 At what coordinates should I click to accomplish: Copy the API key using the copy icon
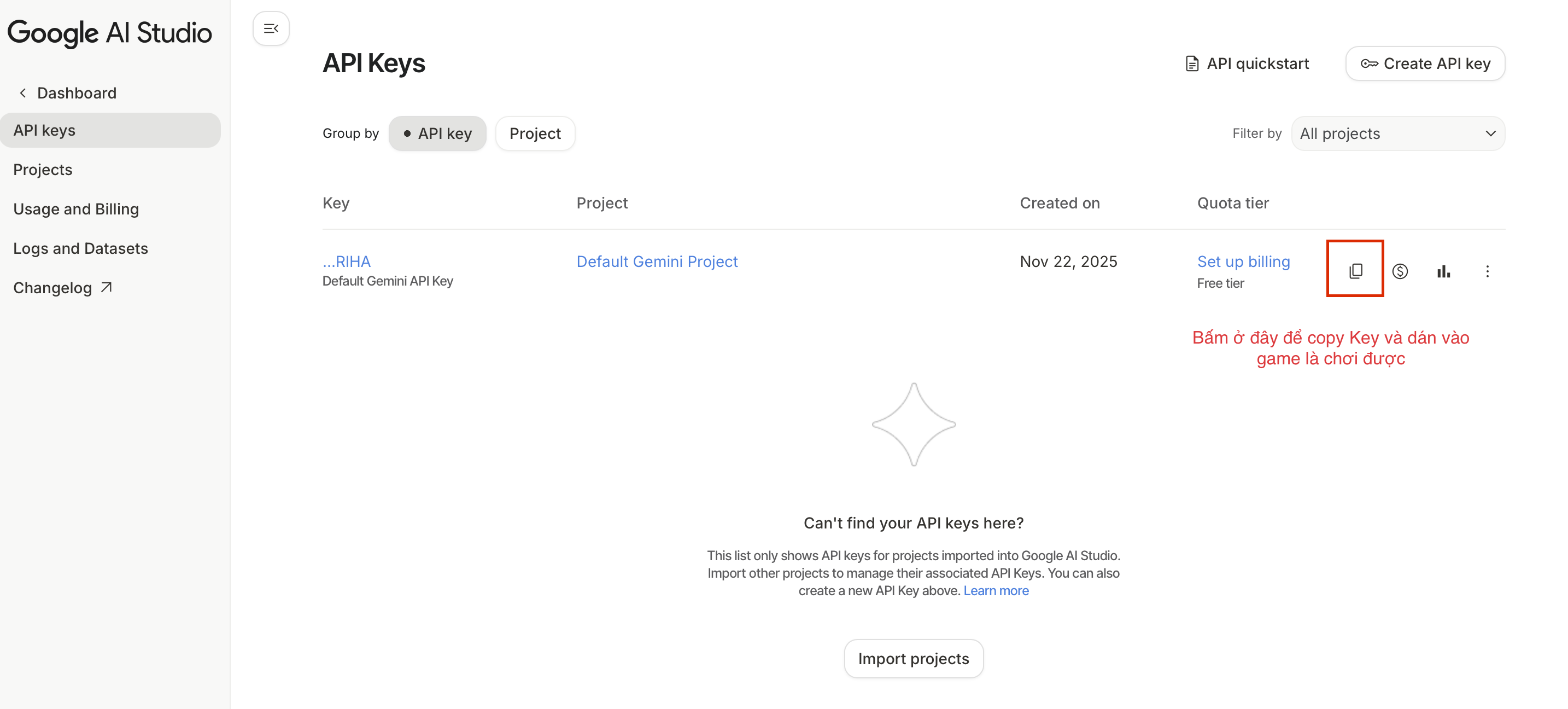[1355, 271]
